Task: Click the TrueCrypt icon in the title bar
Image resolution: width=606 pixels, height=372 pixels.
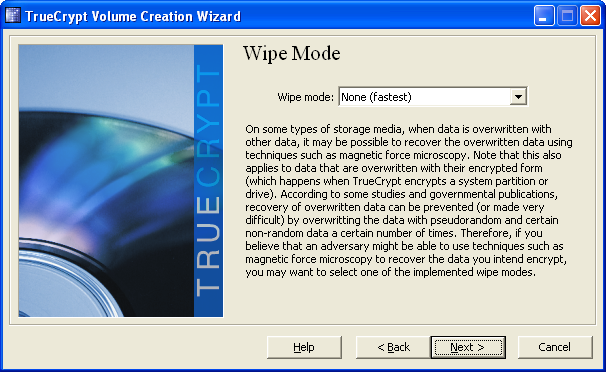Action: click(x=13, y=16)
